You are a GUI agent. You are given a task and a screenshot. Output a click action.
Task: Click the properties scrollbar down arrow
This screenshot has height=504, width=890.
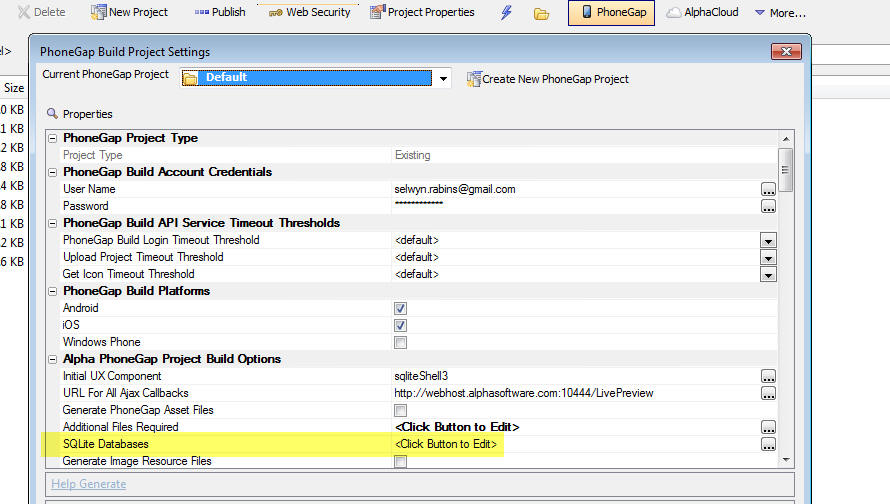786,460
